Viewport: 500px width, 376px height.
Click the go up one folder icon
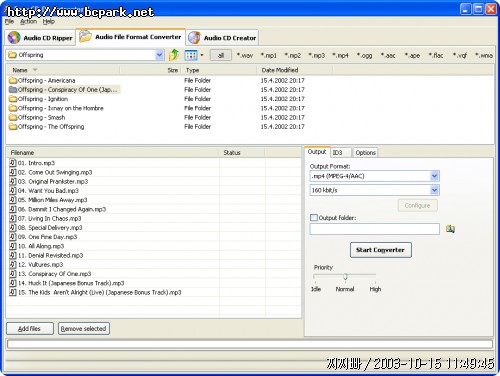[x=174, y=55]
